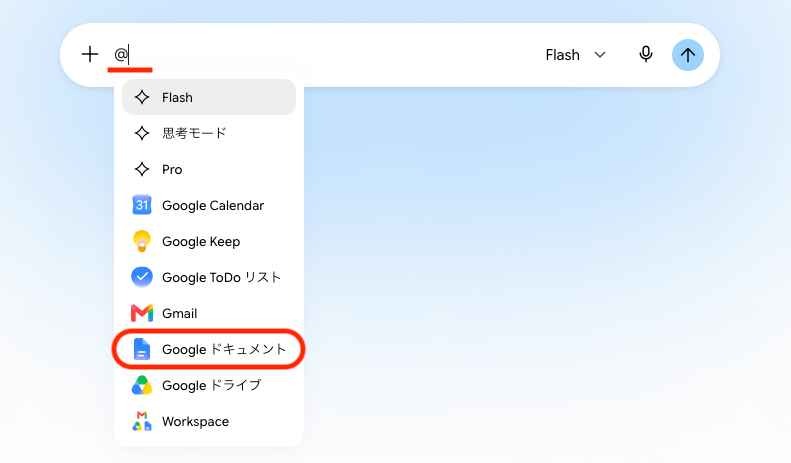Click the plus add-attachment icon

pos(90,54)
